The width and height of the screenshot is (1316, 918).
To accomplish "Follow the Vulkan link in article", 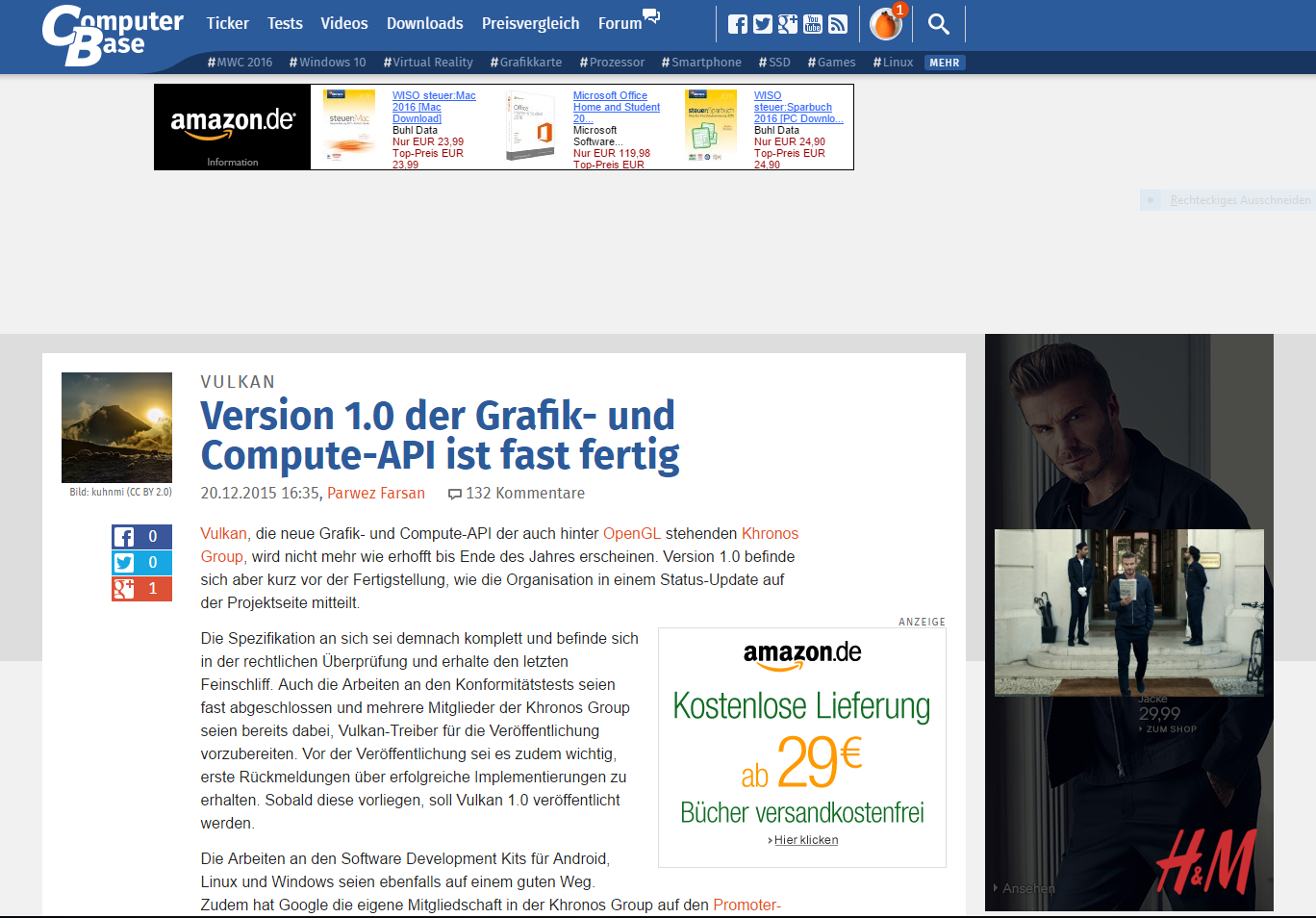I will (223, 534).
